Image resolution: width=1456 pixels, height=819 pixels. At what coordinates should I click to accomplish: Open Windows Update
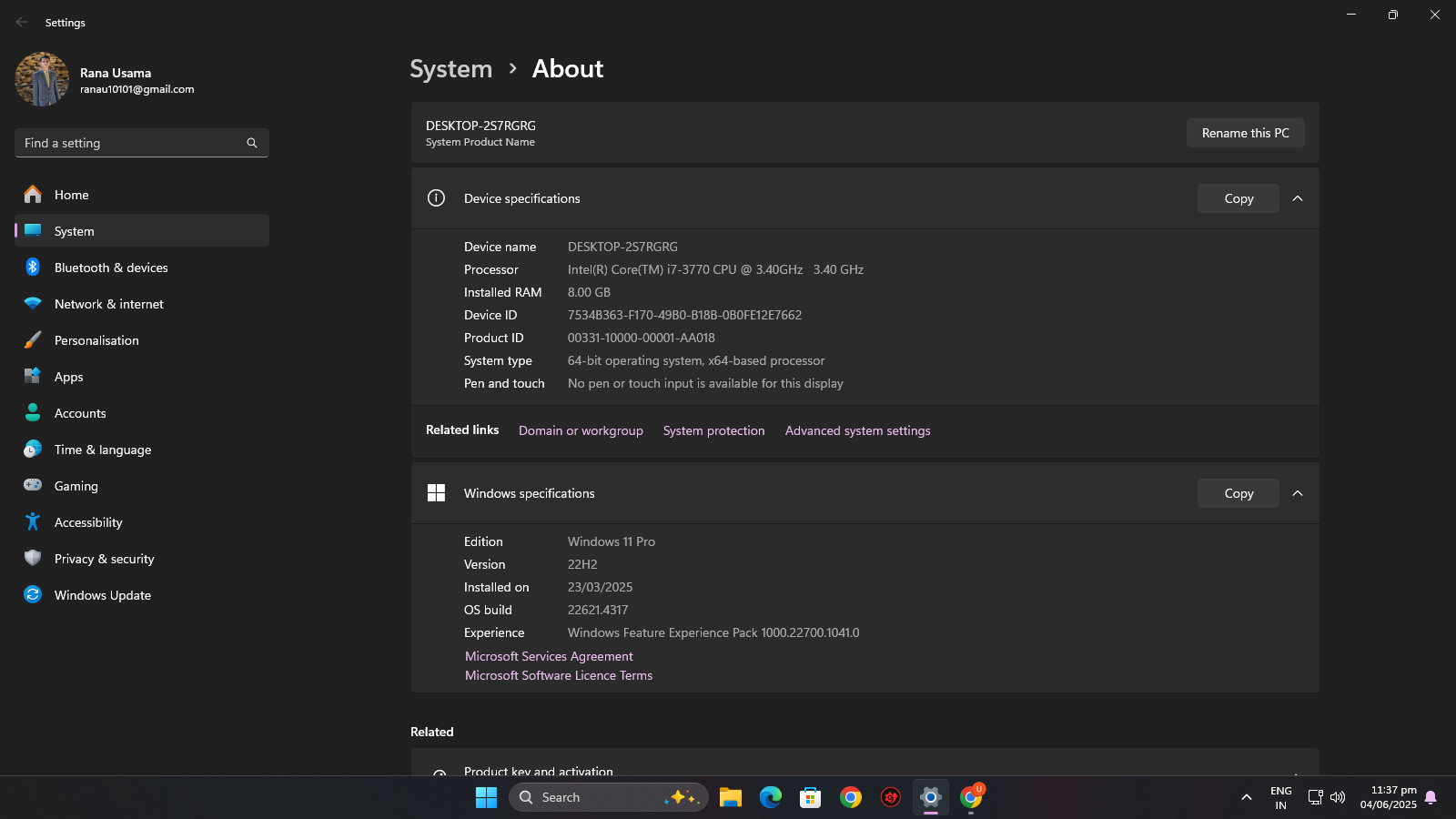102,594
